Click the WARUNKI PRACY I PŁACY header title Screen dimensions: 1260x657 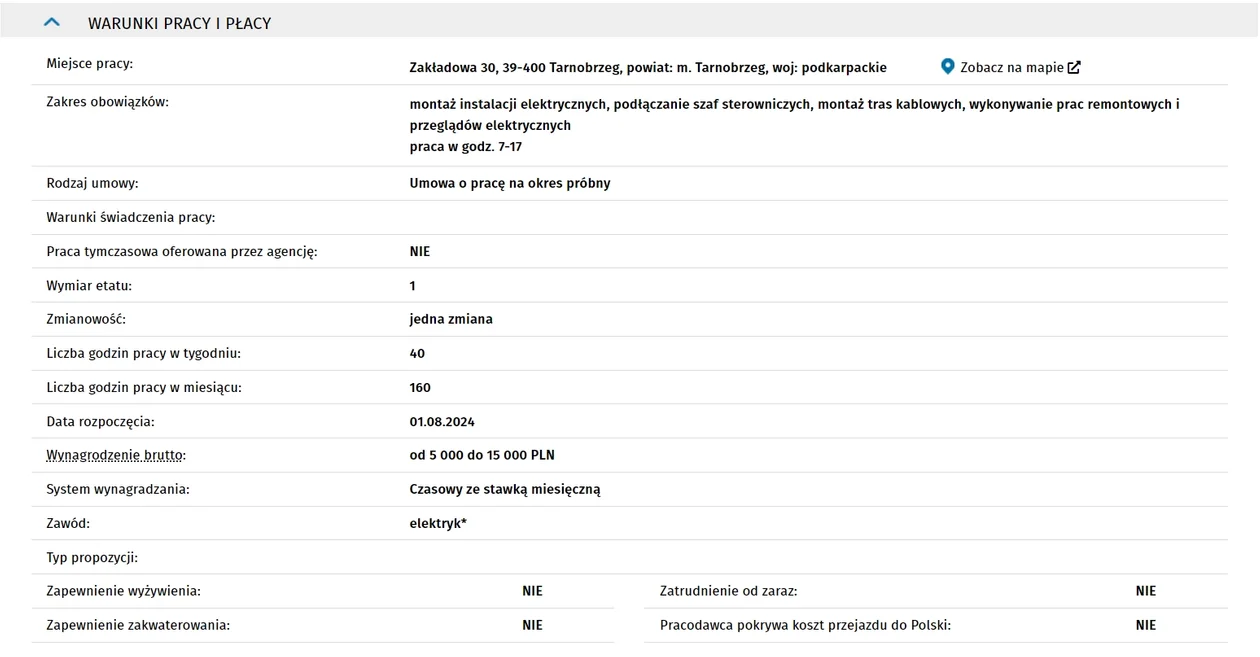[x=180, y=23]
